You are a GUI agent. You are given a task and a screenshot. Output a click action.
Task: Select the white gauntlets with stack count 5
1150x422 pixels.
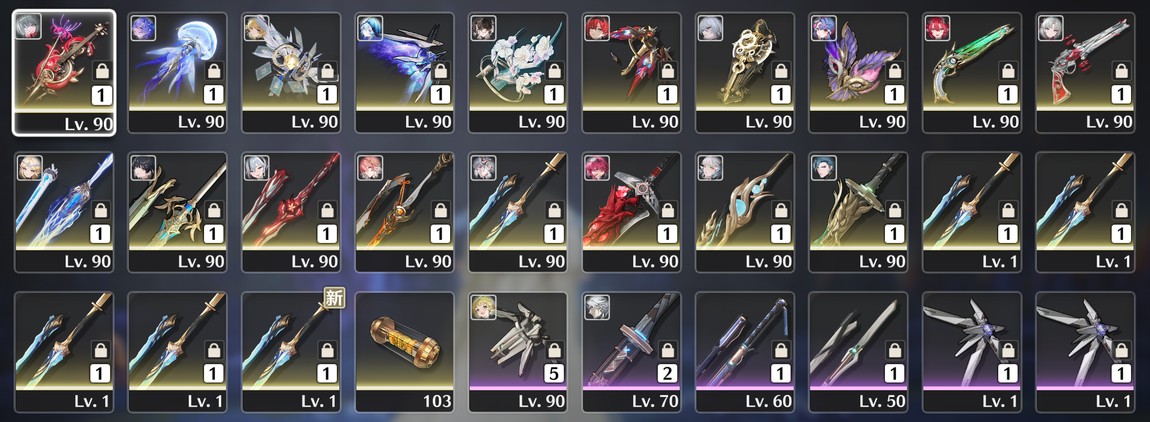(x=518, y=352)
